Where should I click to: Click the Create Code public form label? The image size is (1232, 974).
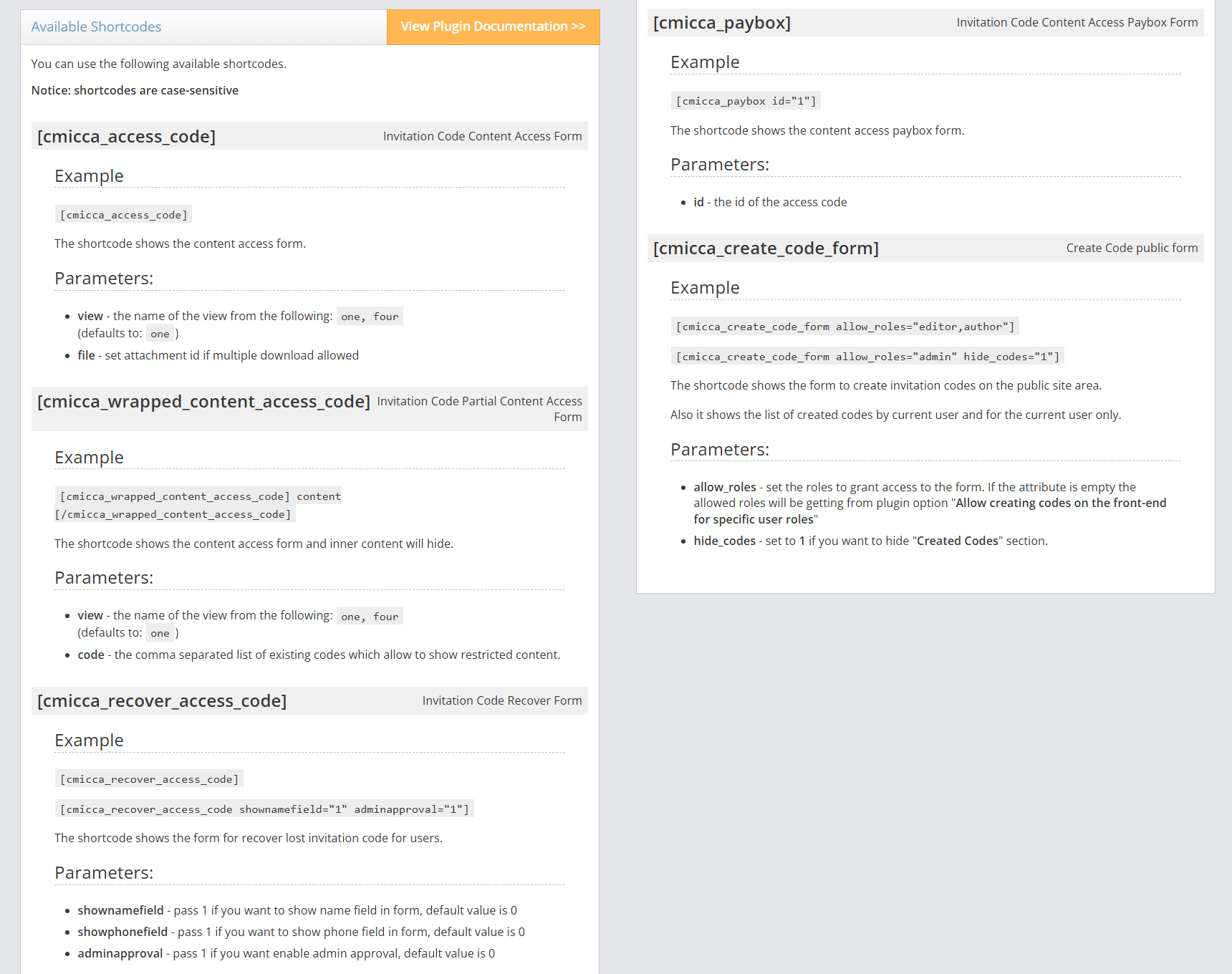(x=1132, y=248)
